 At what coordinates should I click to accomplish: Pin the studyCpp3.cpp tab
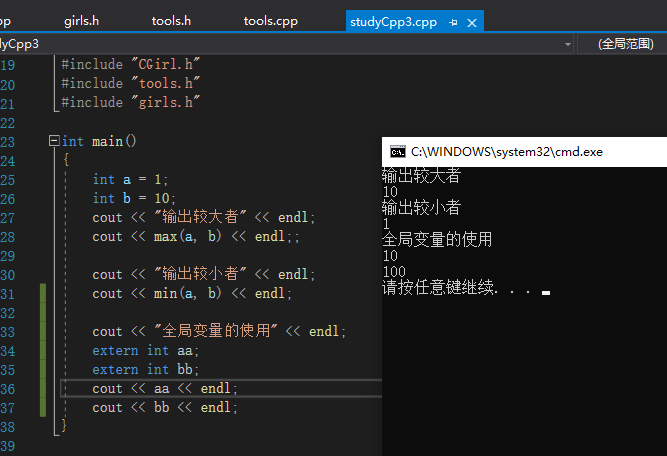pos(453,22)
